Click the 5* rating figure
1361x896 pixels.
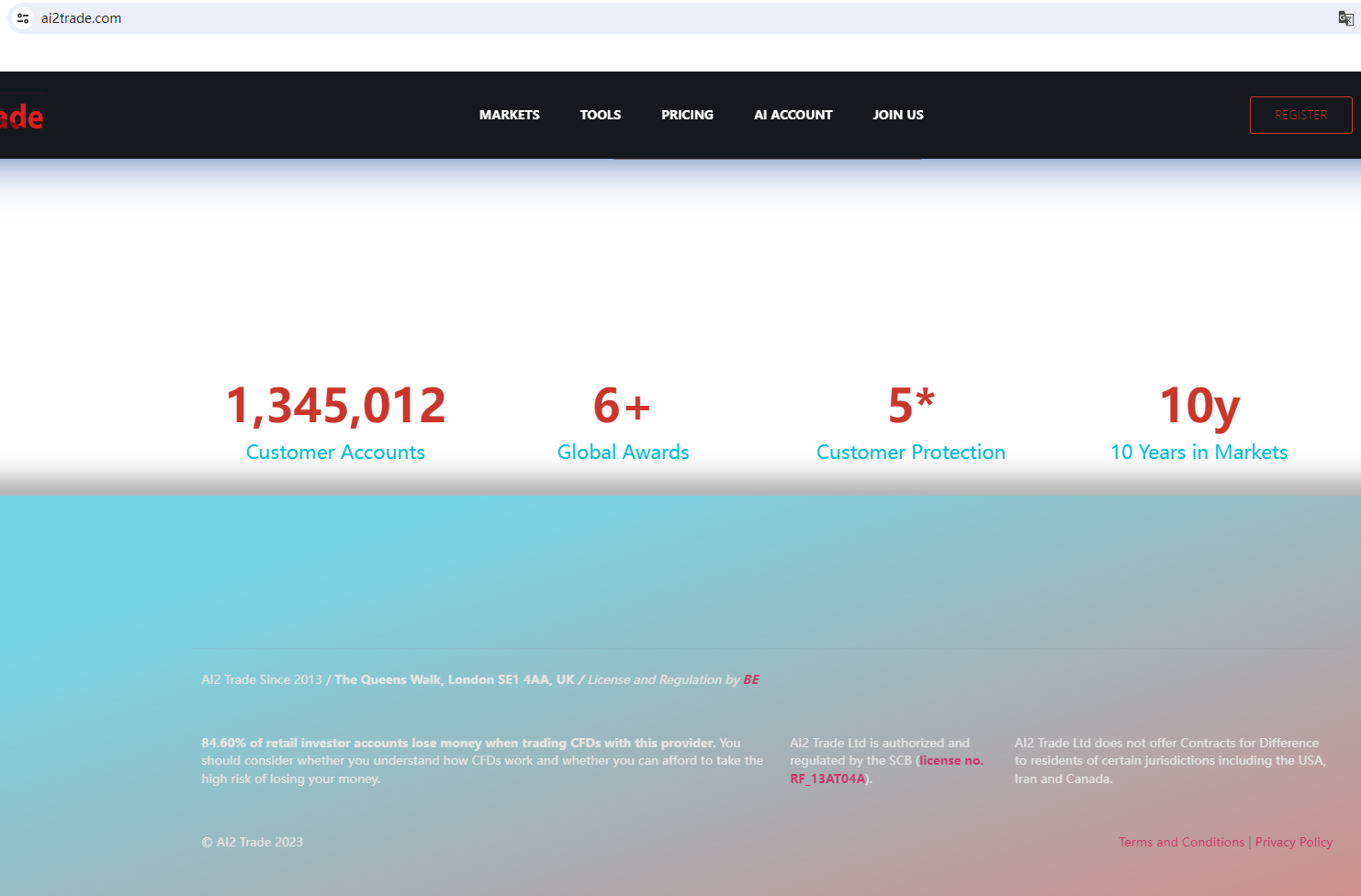911,405
